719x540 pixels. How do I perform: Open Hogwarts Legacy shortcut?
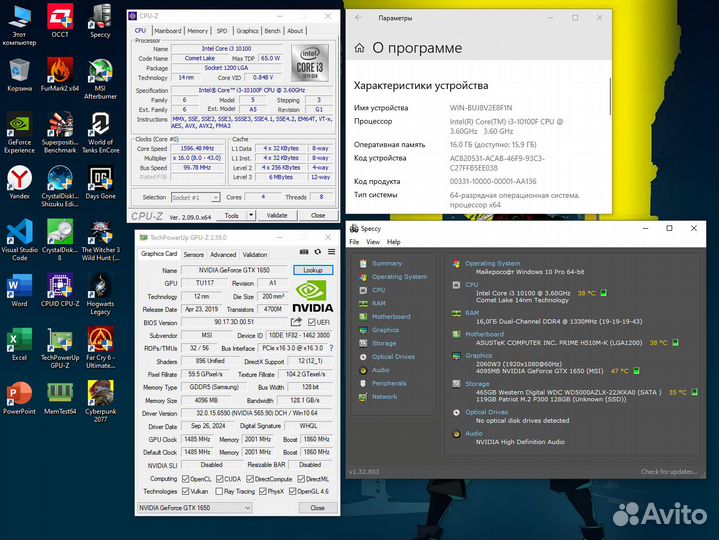pyautogui.click(x=100, y=294)
